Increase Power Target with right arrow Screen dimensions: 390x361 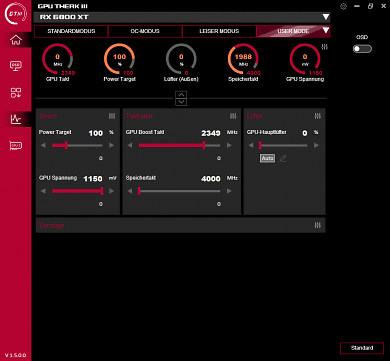click(x=111, y=145)
